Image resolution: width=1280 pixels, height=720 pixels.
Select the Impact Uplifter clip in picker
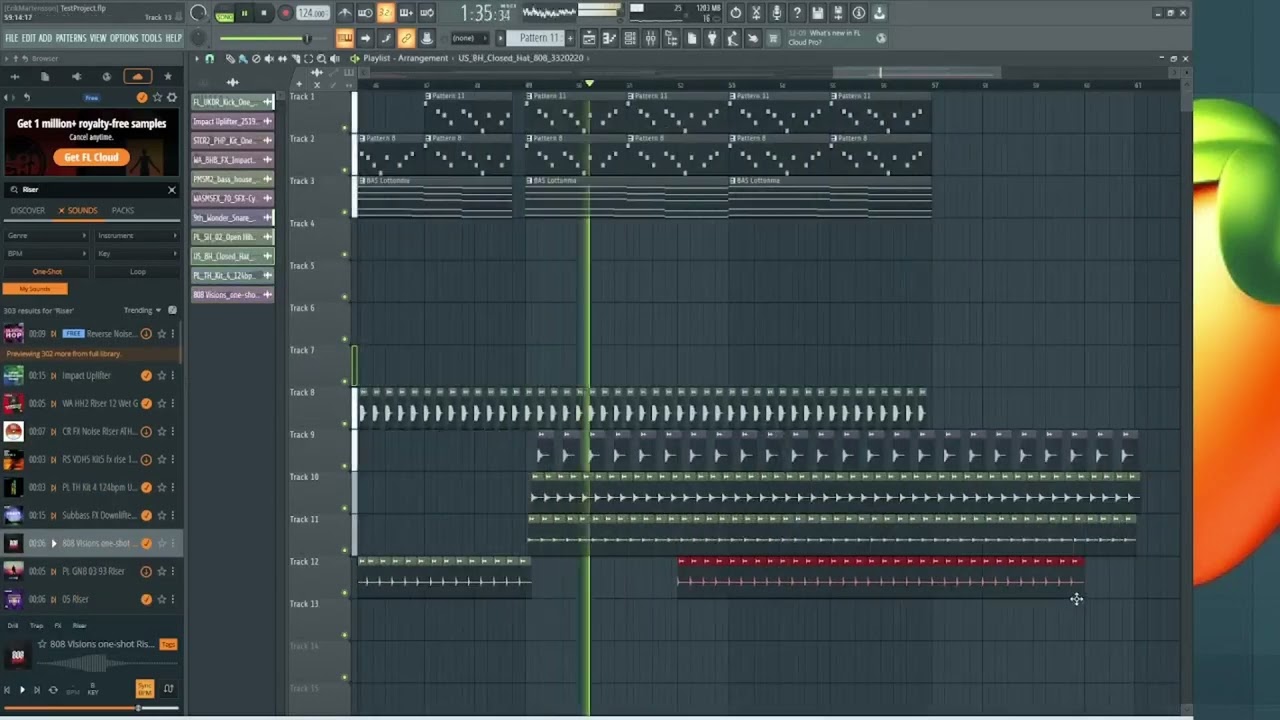[x=232, y=121]
